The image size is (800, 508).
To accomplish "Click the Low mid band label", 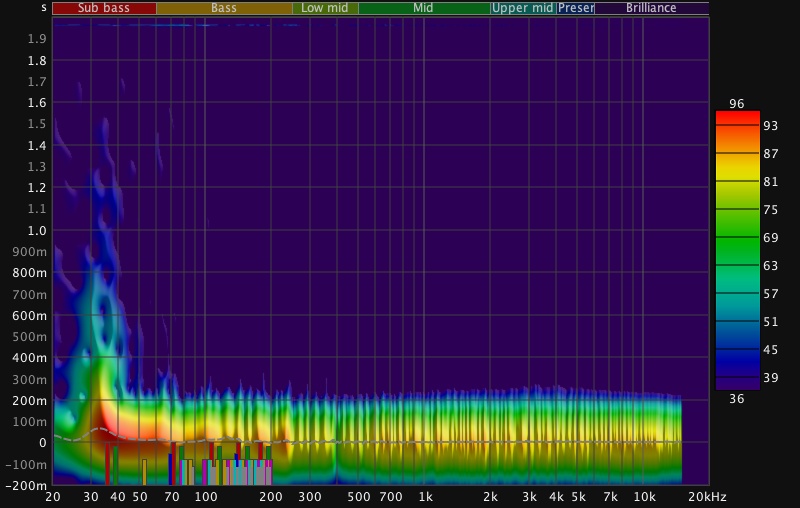I will (325, 8).
